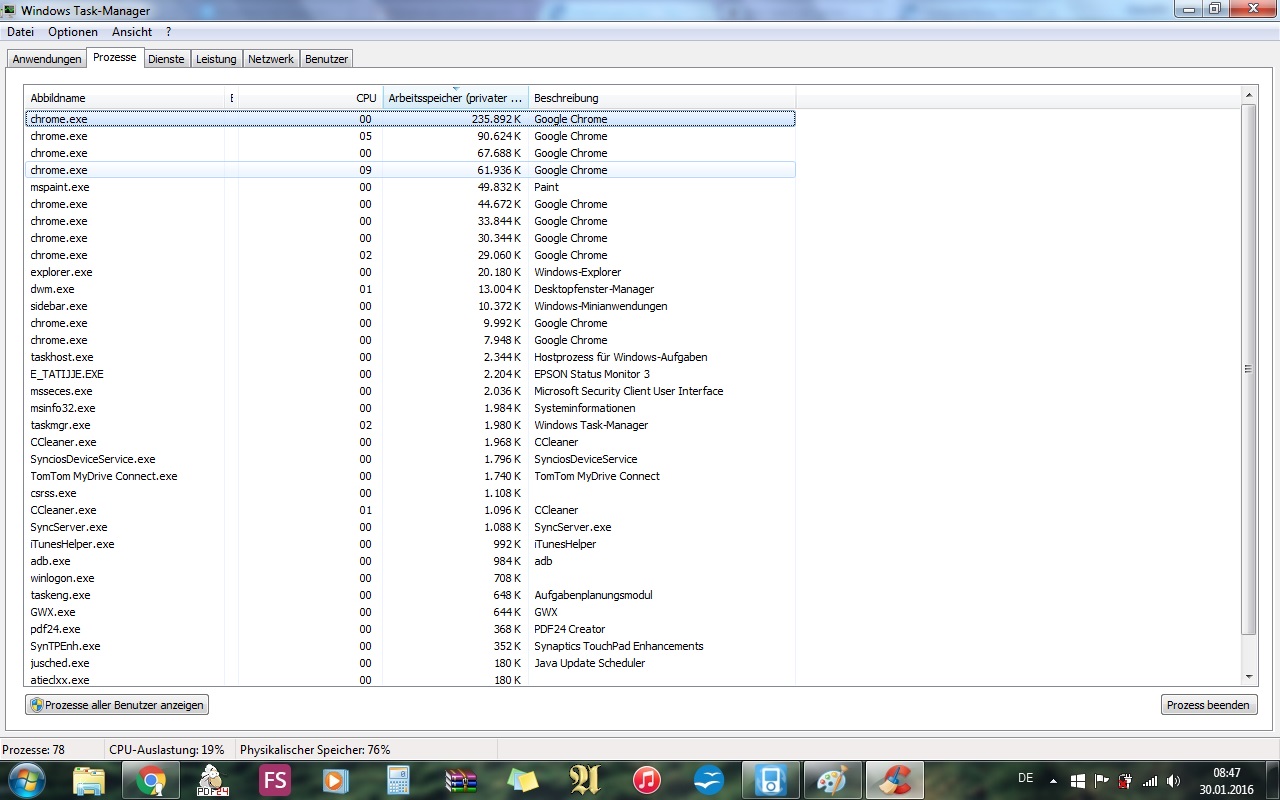The height and width of the screenshot is (800, 1280).
Task: Open WinRAR books icon in taskbar
Action: pos(460,780)
